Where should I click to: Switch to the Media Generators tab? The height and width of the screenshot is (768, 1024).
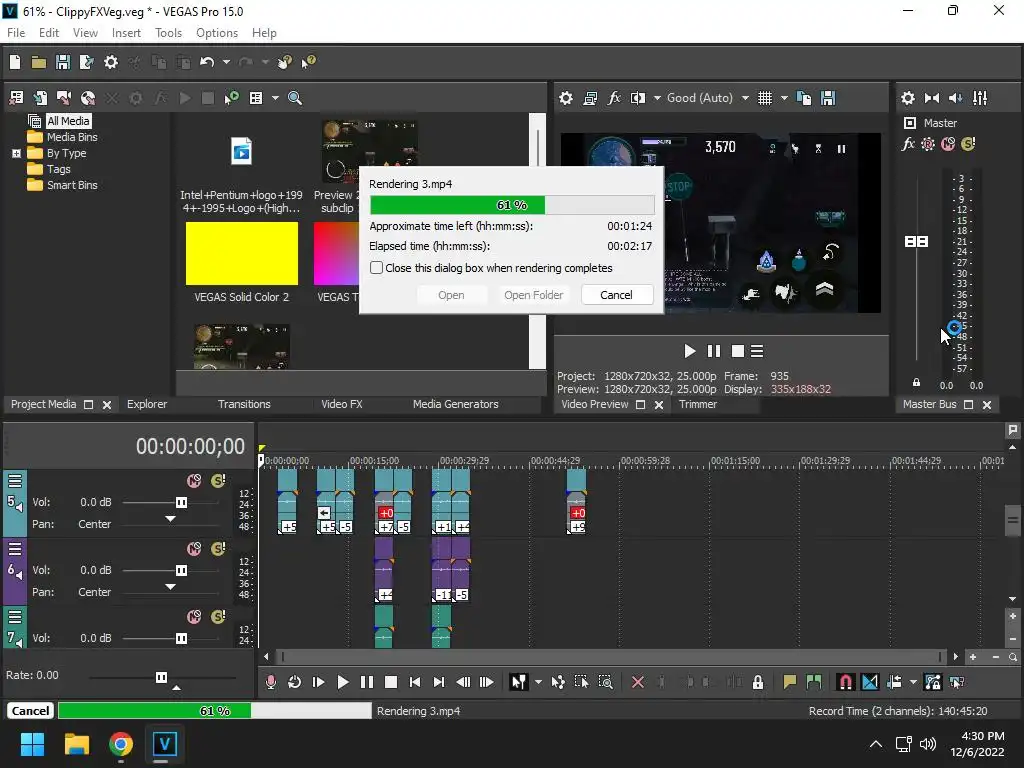(455, 404)
